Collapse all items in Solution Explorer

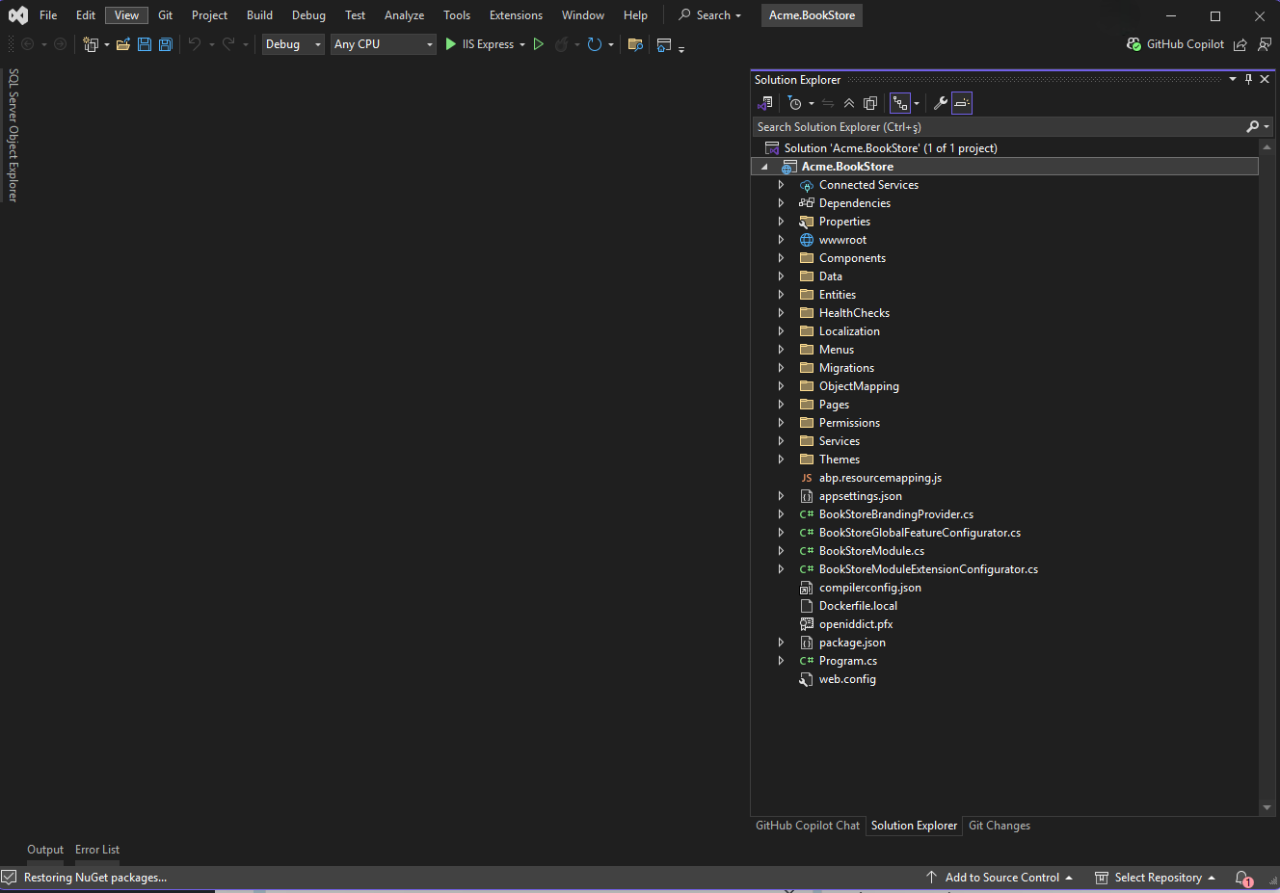[849, 102]
